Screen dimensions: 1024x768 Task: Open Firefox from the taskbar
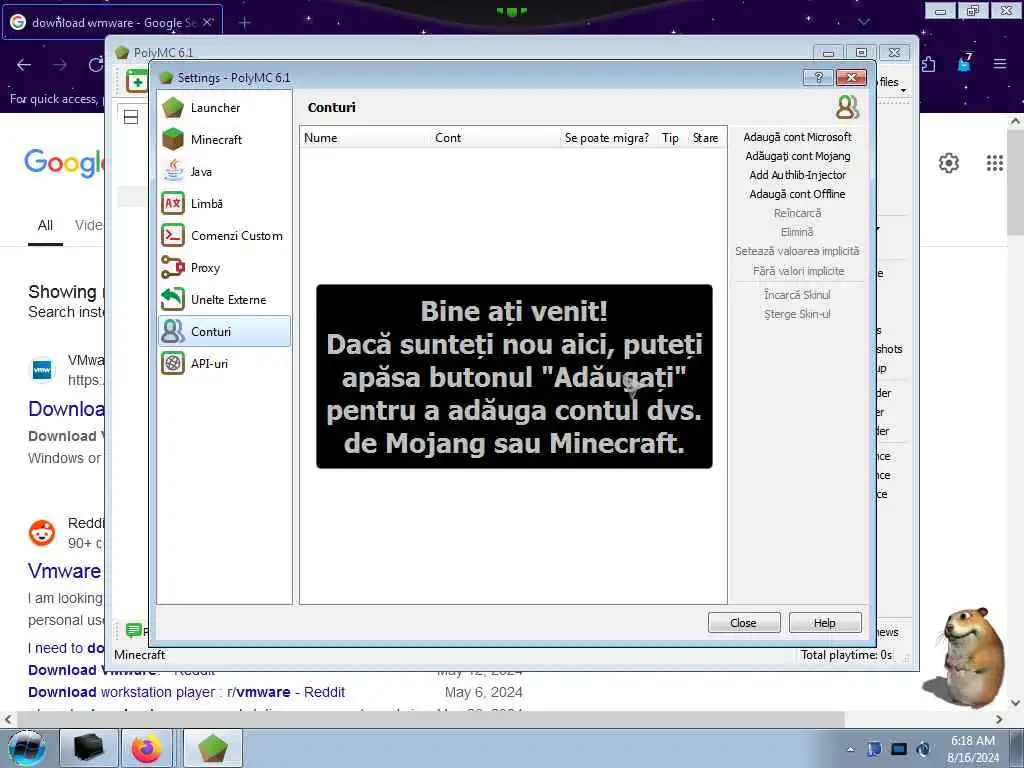[147, 748]
